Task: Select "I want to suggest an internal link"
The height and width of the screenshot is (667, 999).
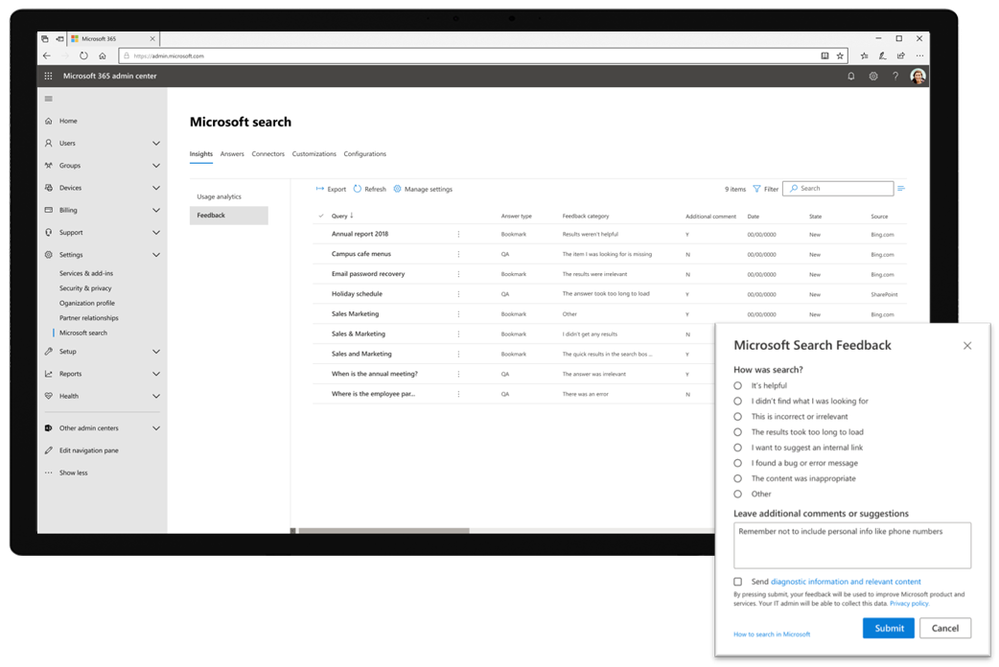Action: (737, 447)
